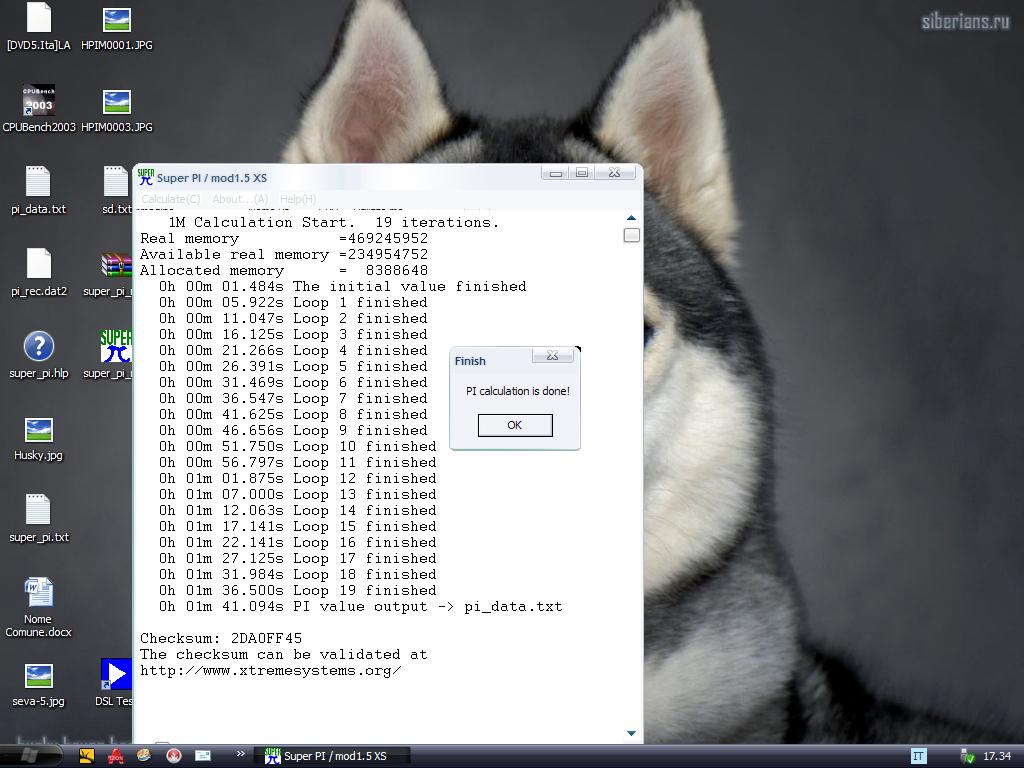Click the scrollbar up arrow in Super PI
The image size is (1024, 768).
pos(631,217)
